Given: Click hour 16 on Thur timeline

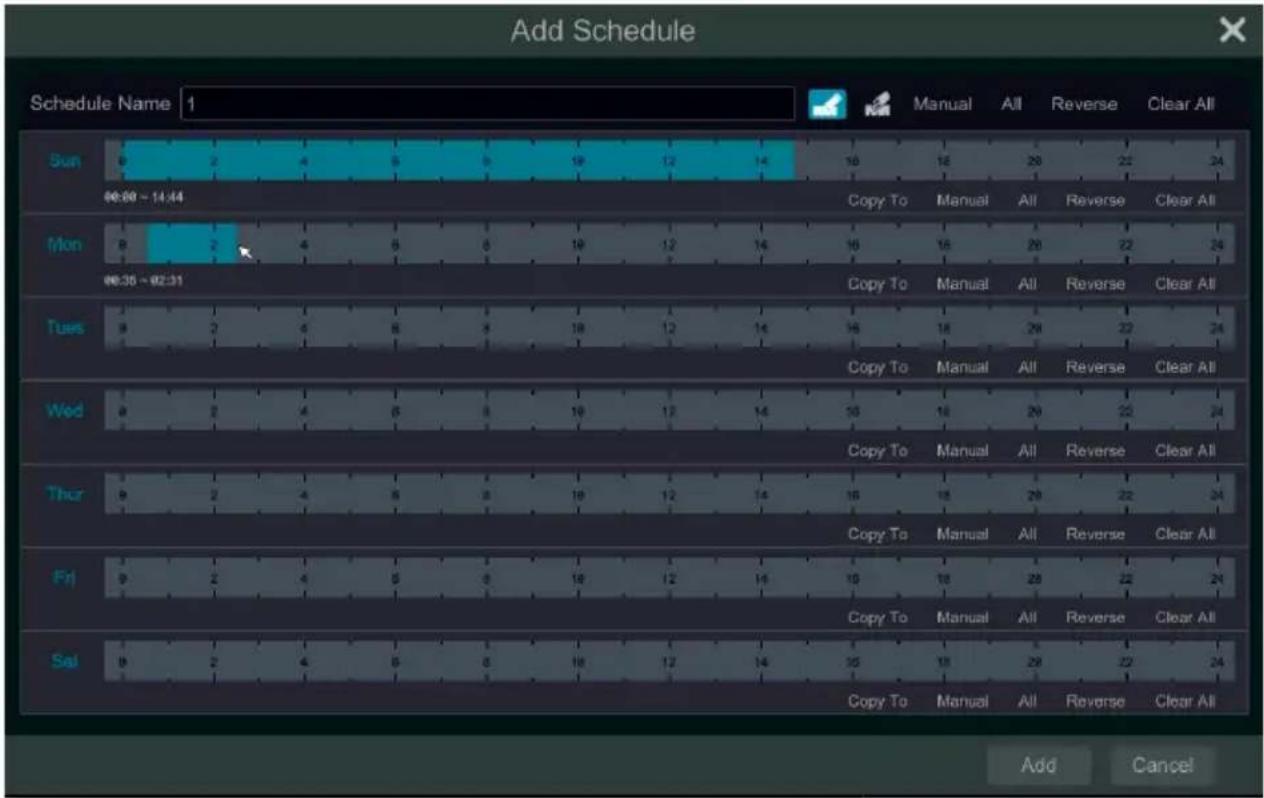Looking at the screenshot, I should [853, 494].
